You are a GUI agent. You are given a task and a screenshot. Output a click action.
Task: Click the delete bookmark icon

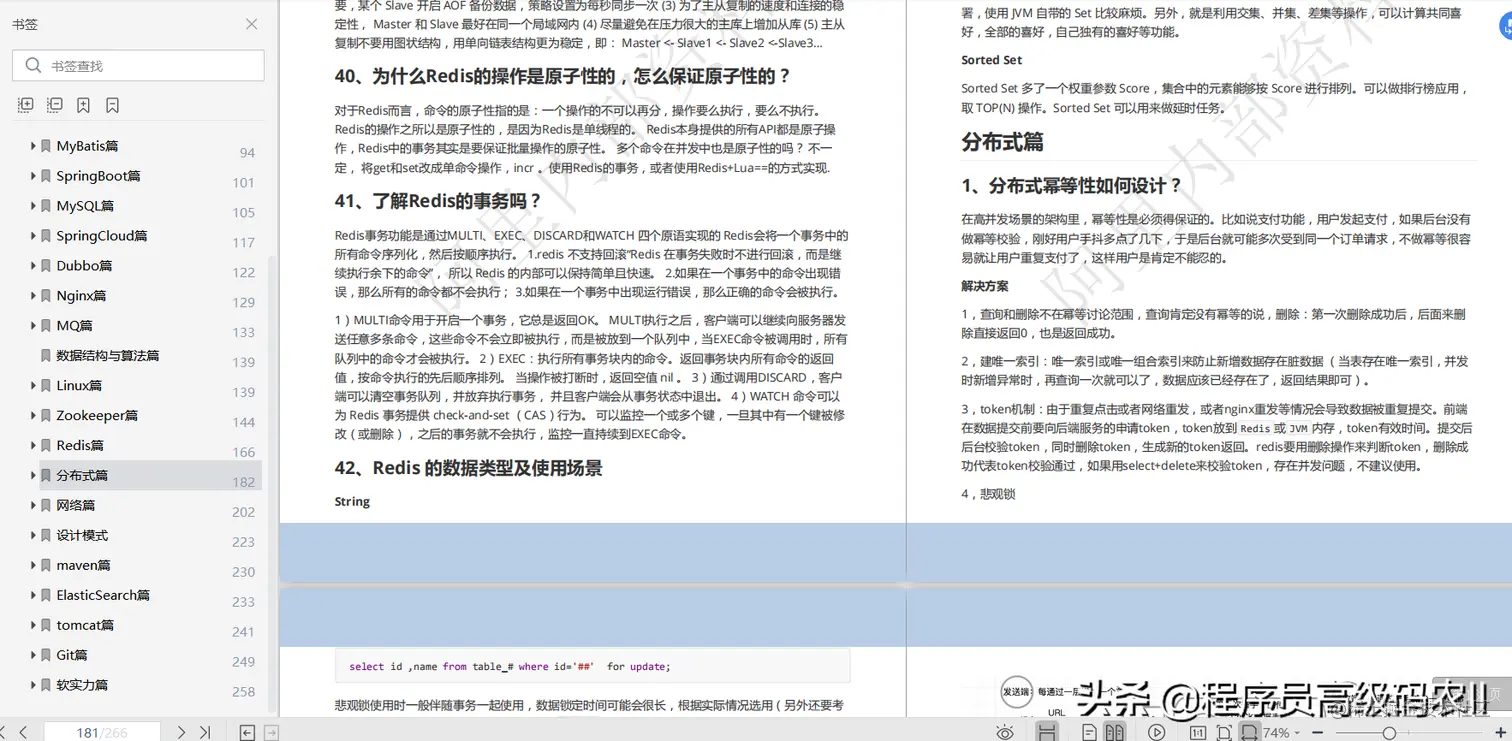point(113,105)
